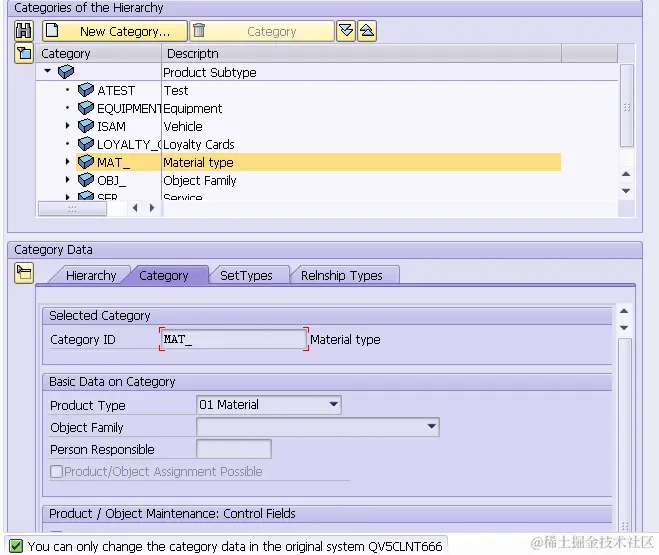Click the 'Product Subtype' description cell
The image size is (659, 555).
(210, 72)
